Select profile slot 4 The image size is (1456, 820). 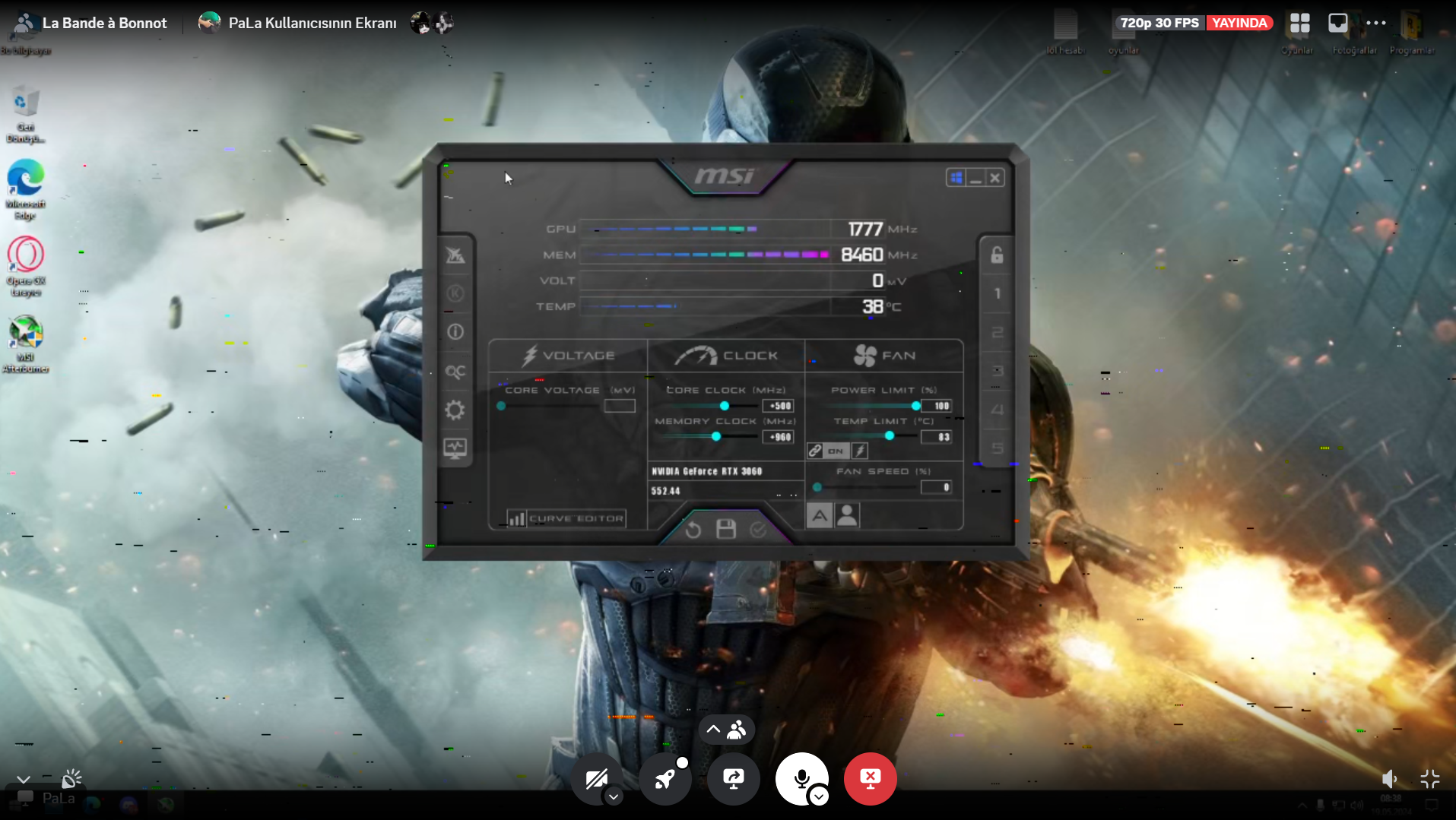click(997, 410)
